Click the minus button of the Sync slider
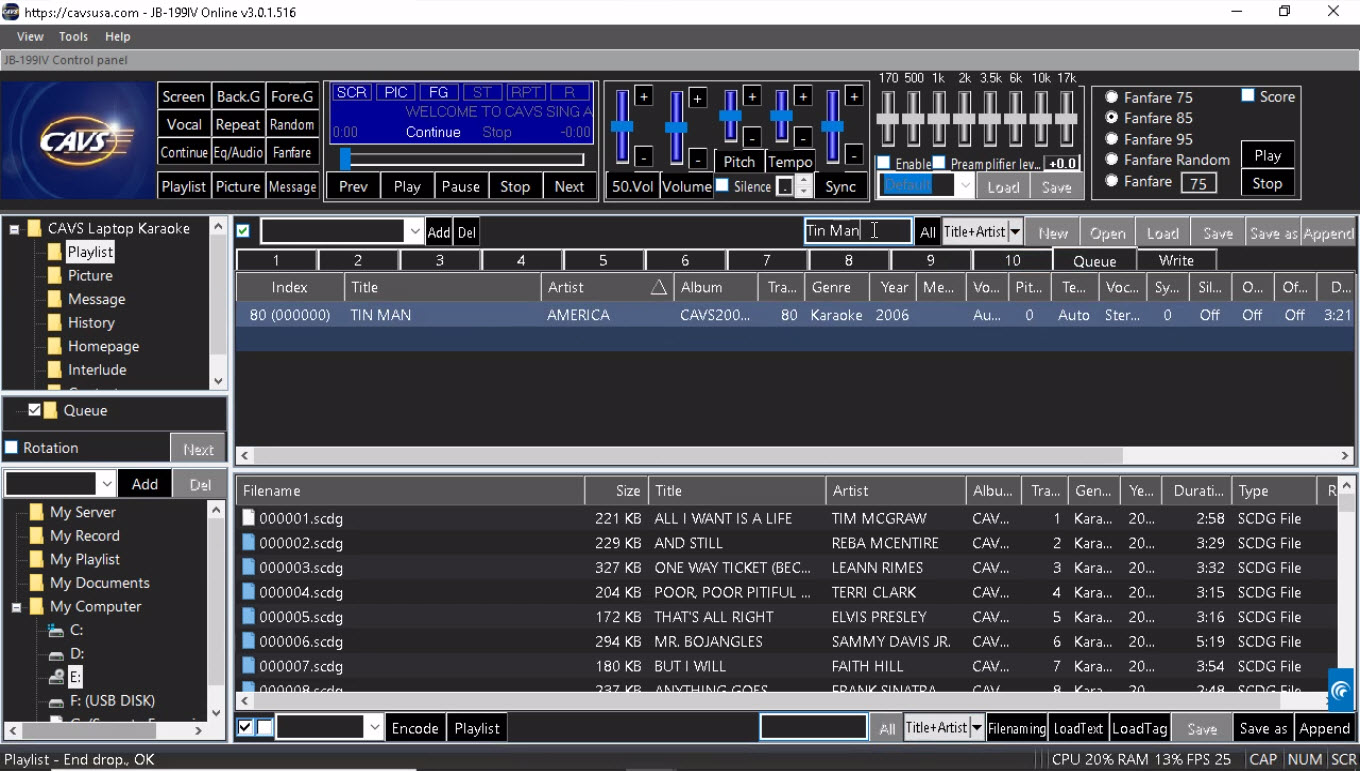The height and width of the screenshot is (771, 1360). [853, 155]
